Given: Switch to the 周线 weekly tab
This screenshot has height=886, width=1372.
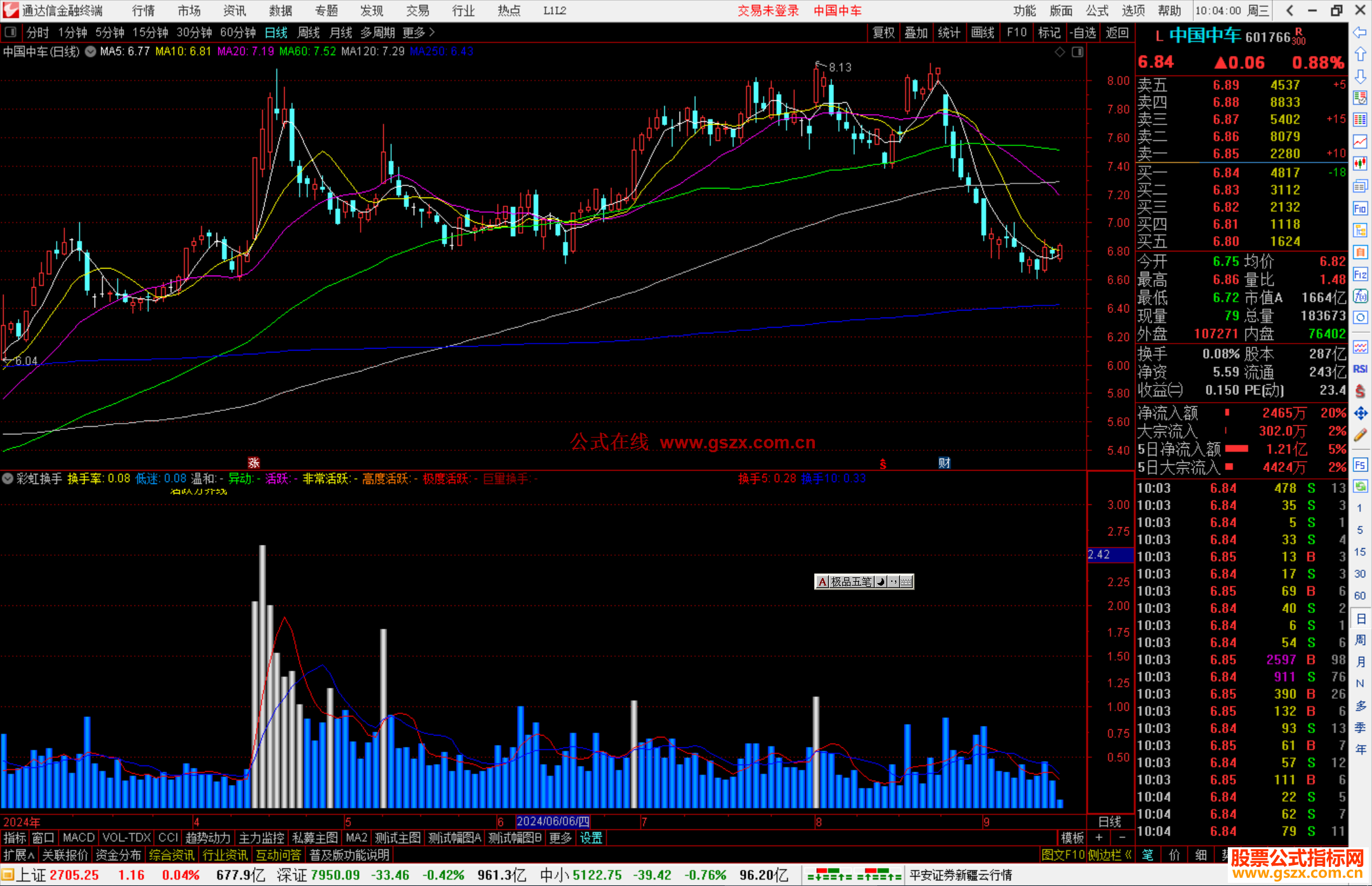Looking at the screenshot, I should (309, 32).
